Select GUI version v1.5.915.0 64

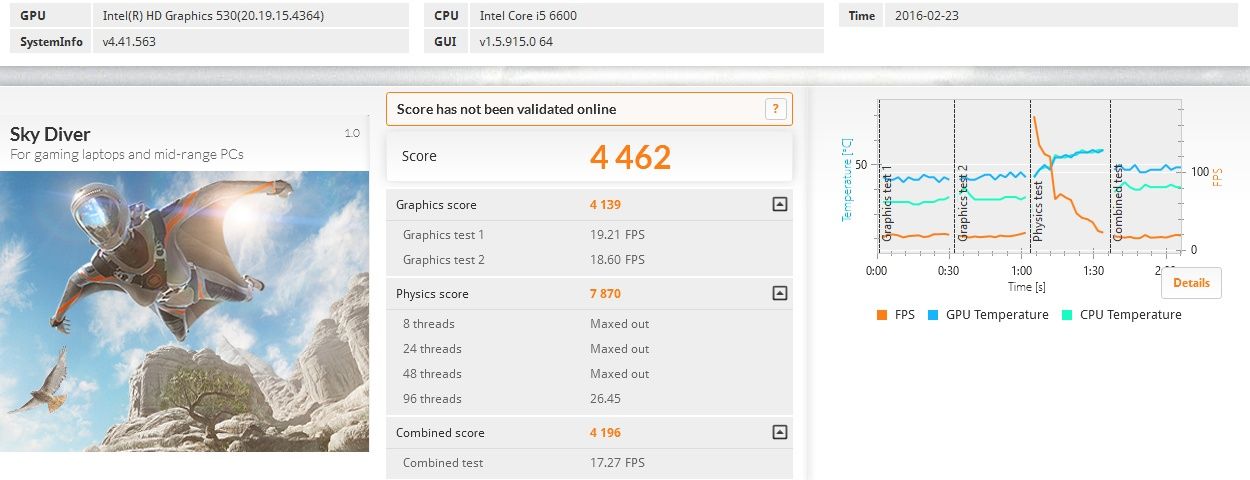pyautogui.click(x=517, y=42)
